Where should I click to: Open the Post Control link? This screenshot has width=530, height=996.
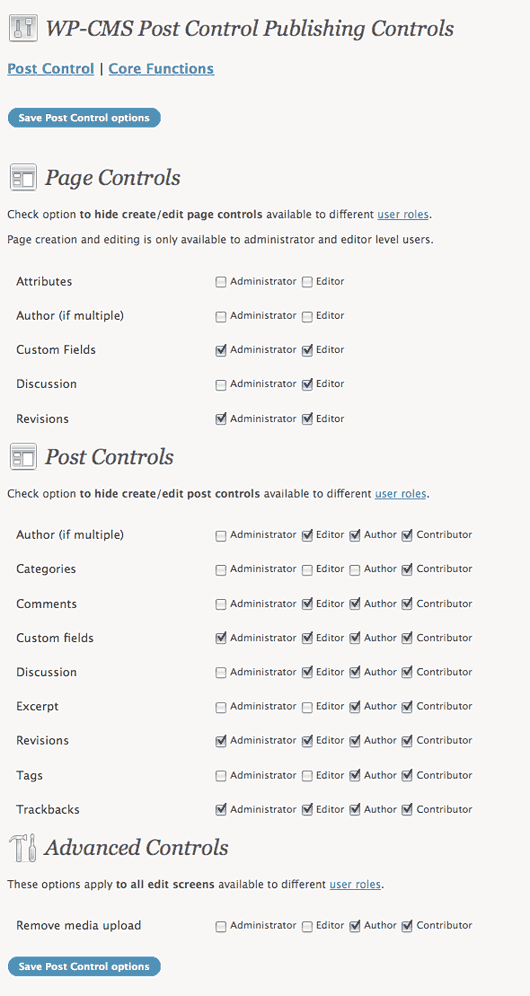(51, 69)
